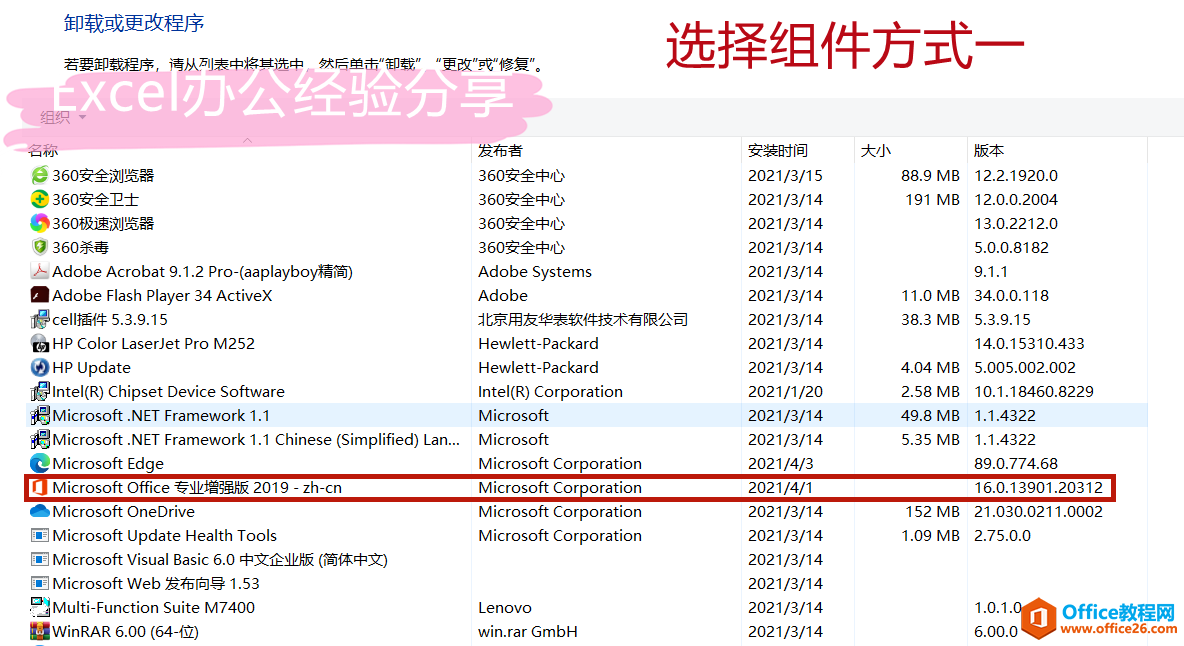Click the Adobe Acrobat 9.1.2 Pro icon

tap(39, 271)
